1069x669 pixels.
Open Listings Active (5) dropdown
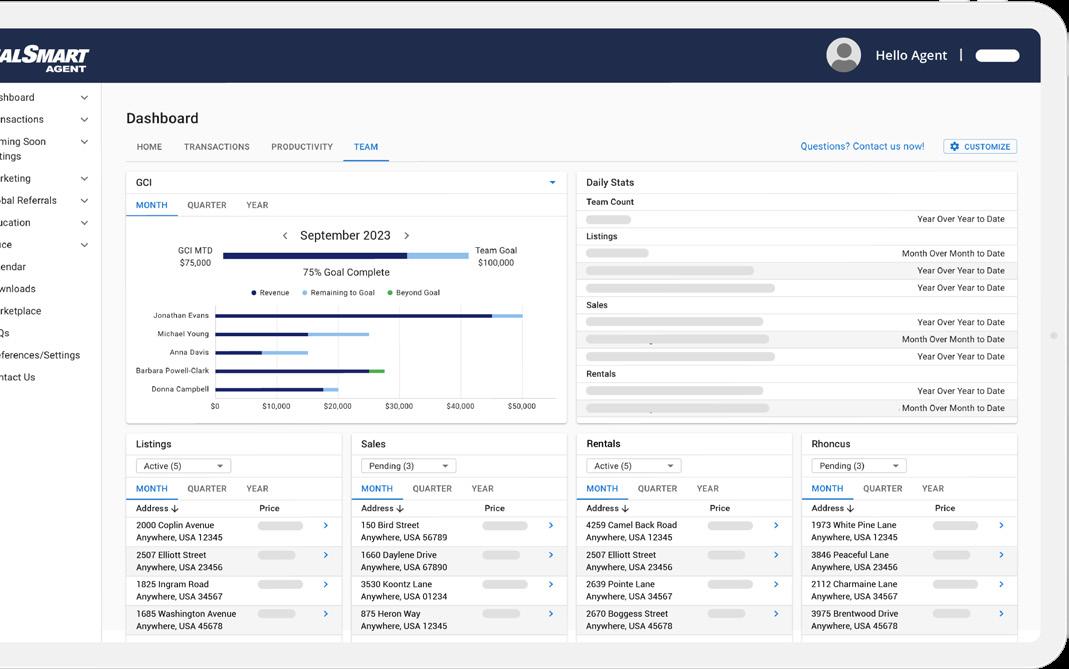click(x=183, y=466)
